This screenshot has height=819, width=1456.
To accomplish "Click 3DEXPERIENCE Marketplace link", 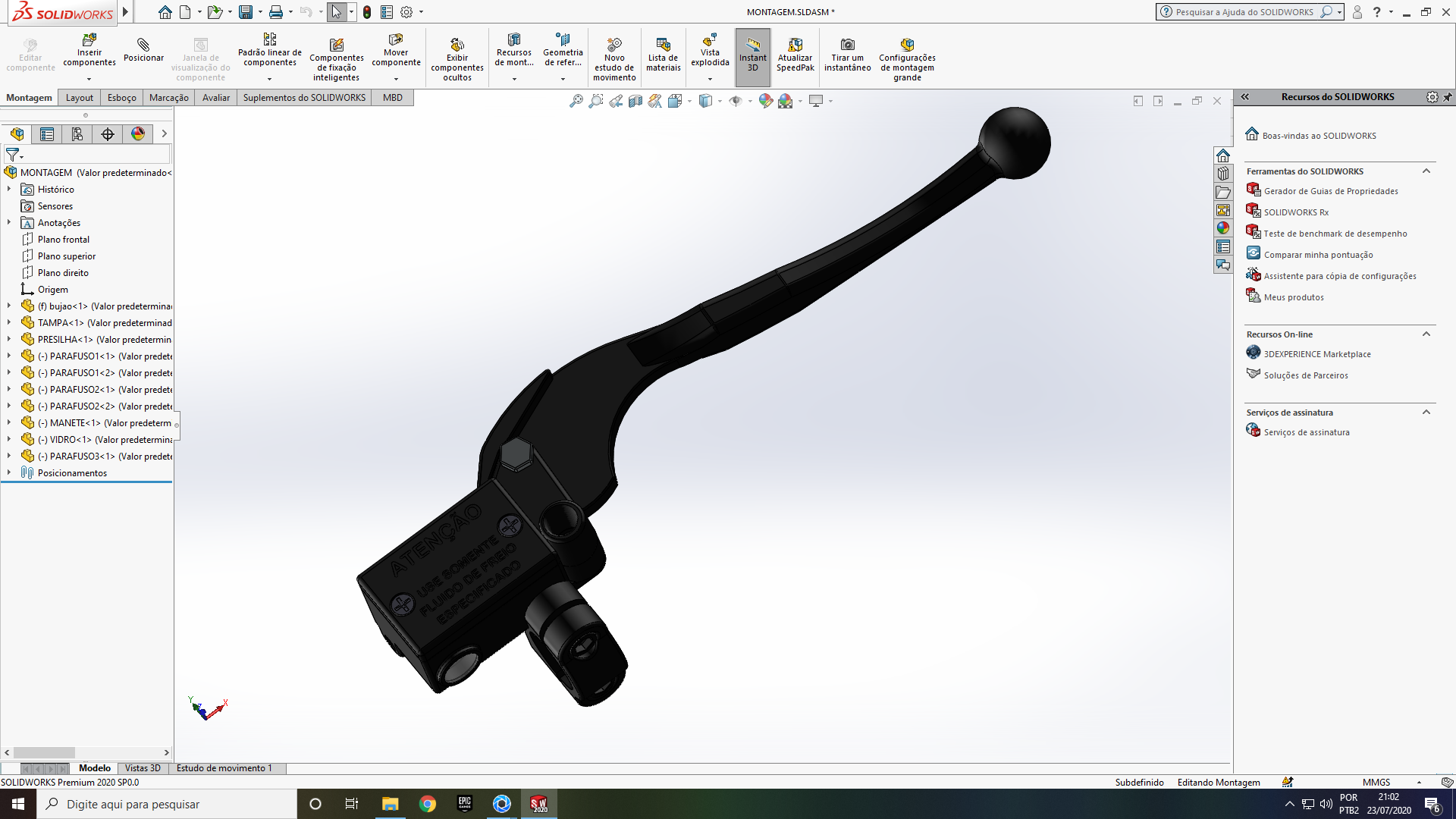I will (1317, 354).
